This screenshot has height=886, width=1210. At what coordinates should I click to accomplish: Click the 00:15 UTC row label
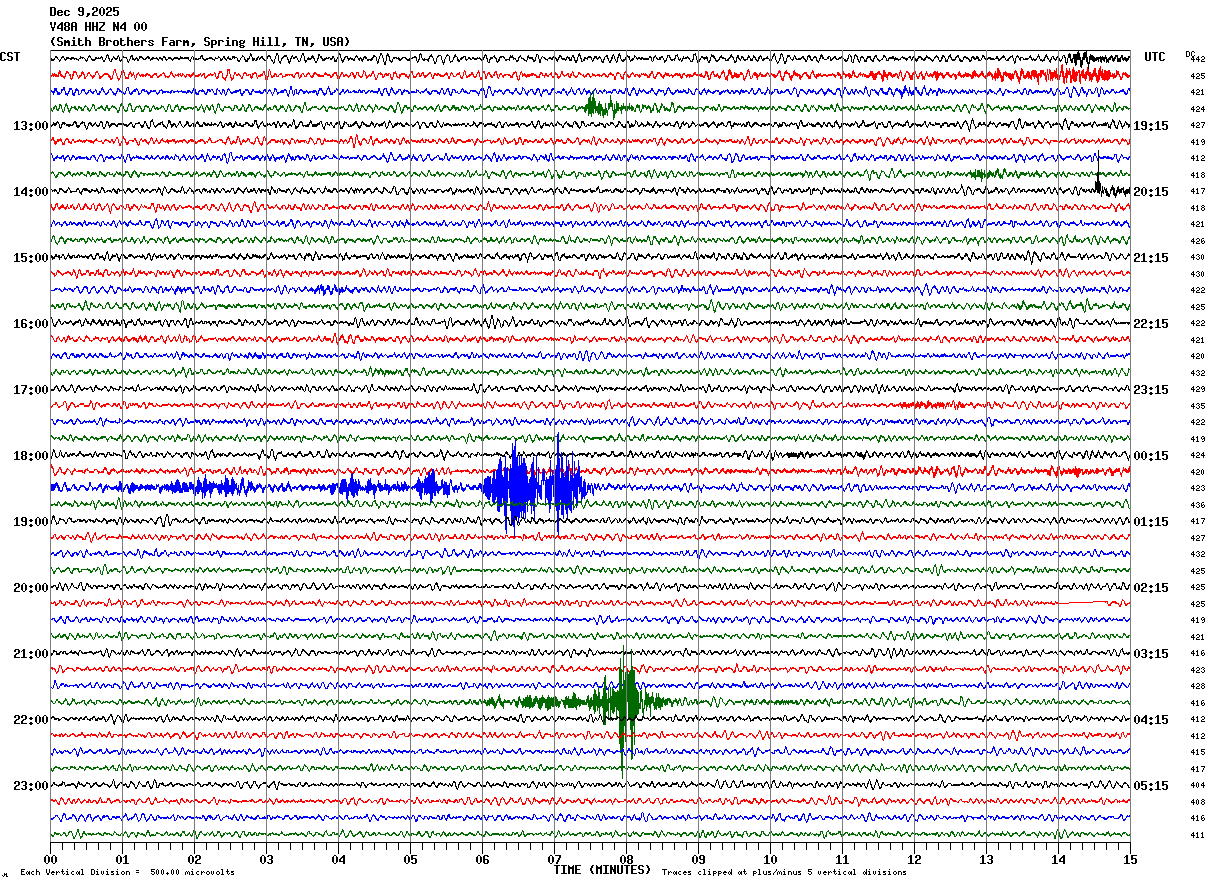tap(1151, 456)
